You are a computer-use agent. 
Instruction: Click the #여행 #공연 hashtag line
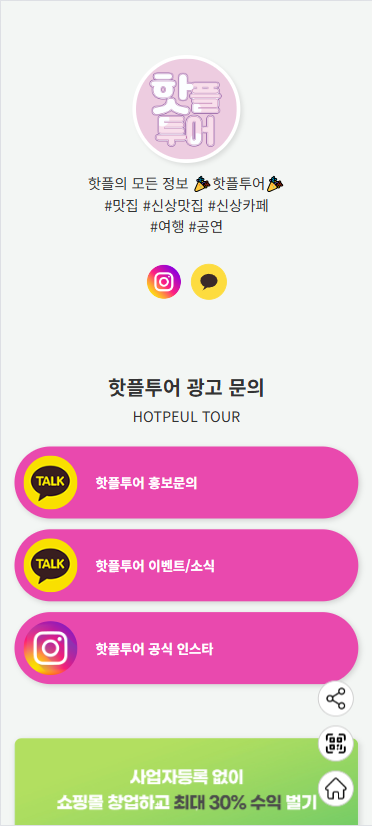click(186, 227)
